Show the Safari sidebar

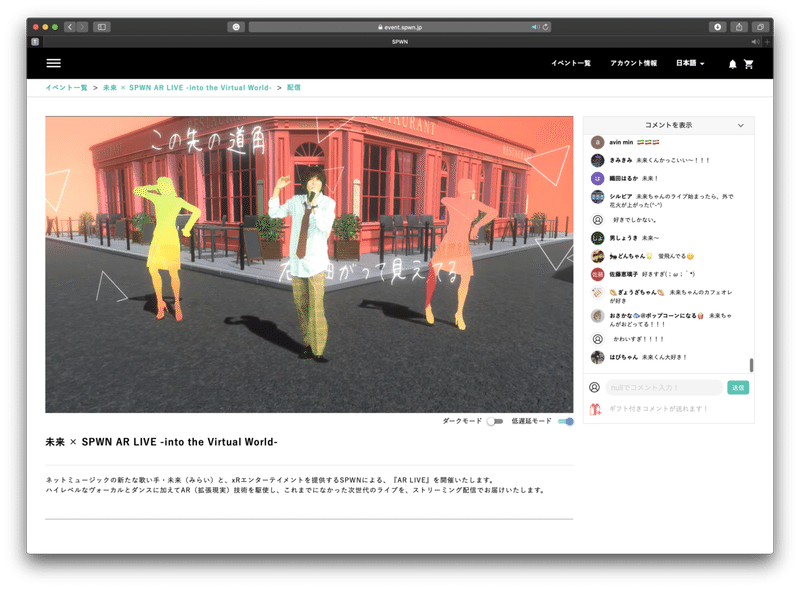tap(102, 27)
